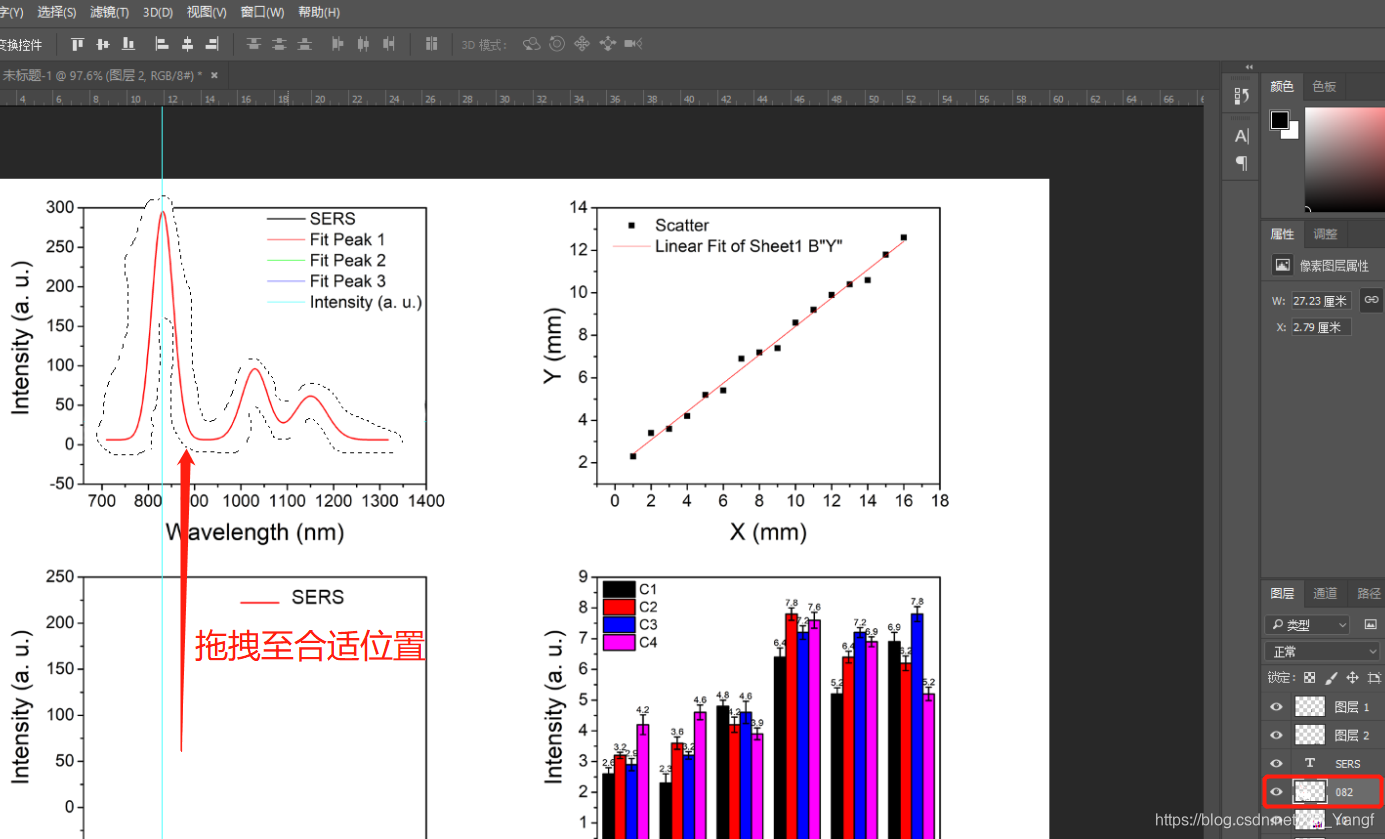Align top edges icon in options bar

[78, 44]
